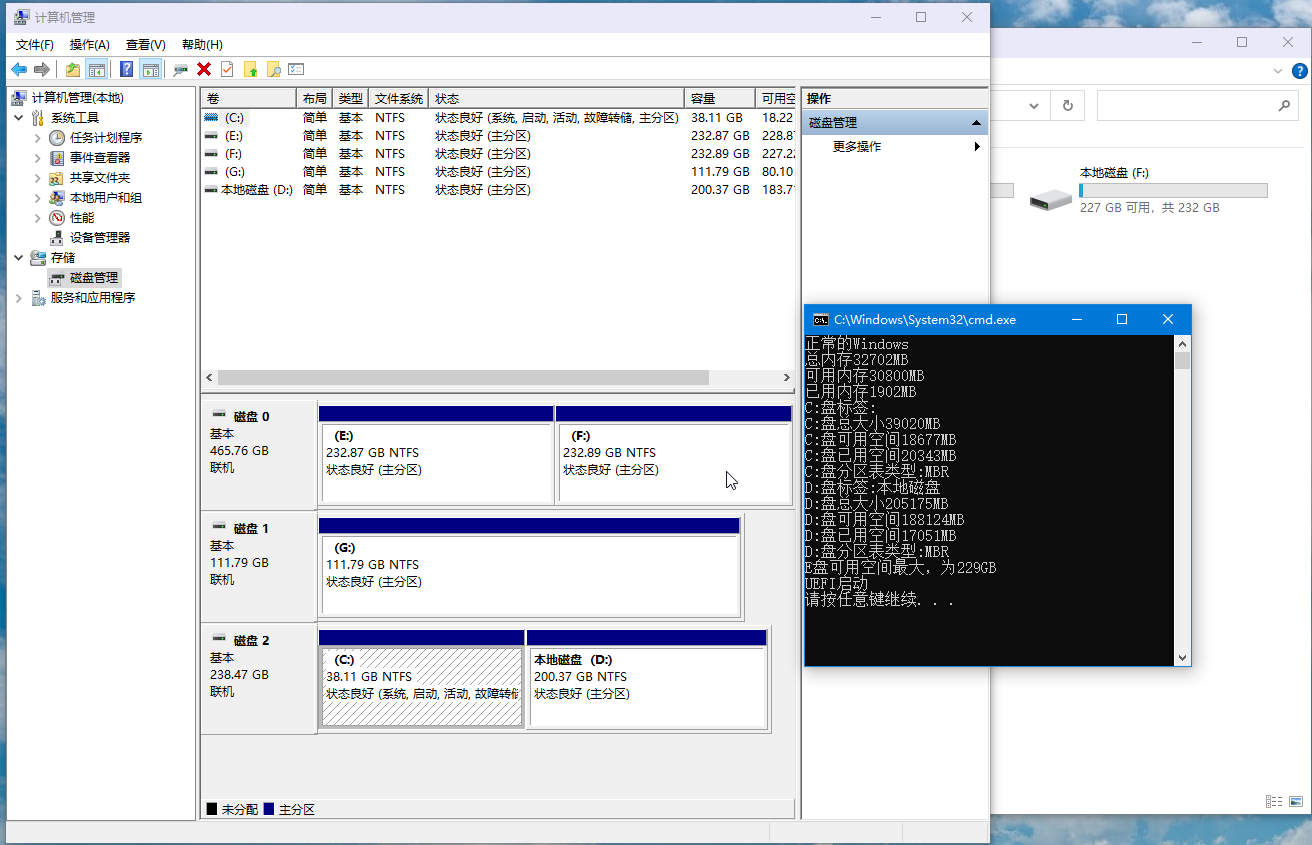
Task: Expand the 服务和应用程序 node
Action: click(19, 298)
